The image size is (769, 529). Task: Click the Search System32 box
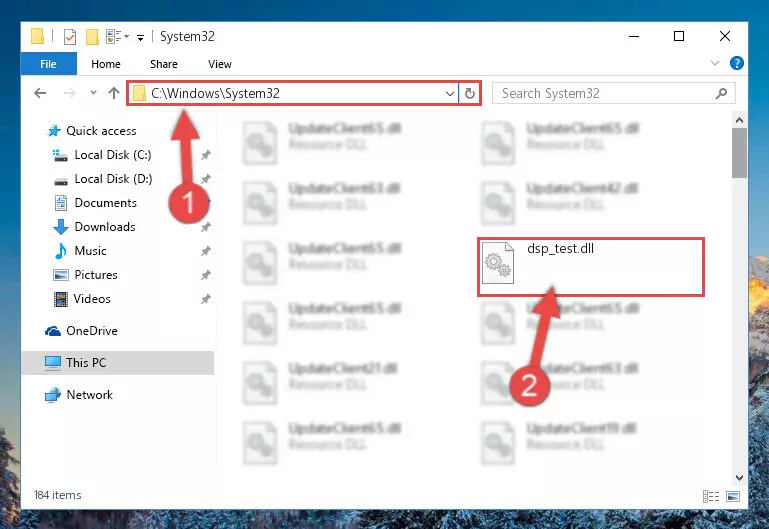[613, 93]
